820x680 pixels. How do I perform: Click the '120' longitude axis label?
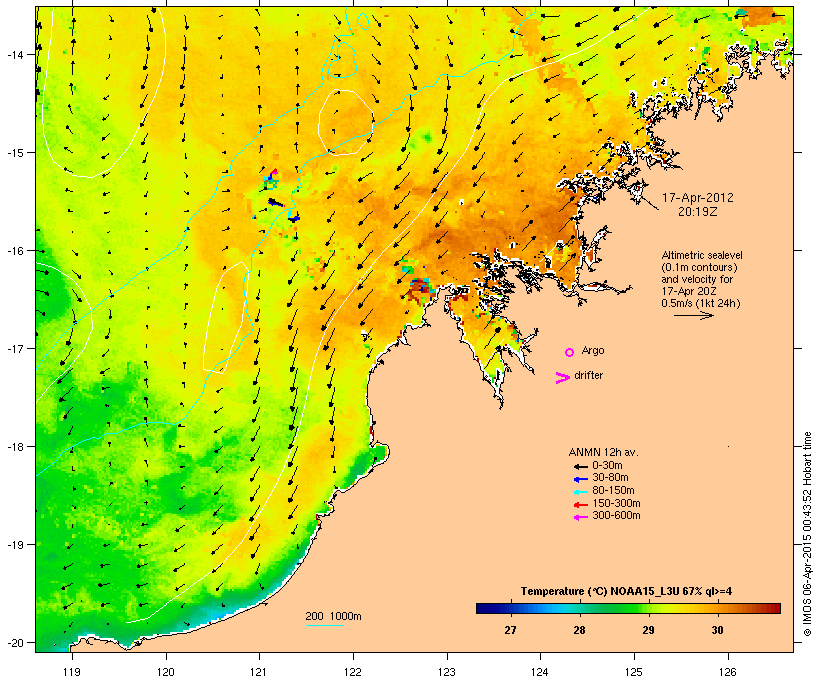click(166, 672)
